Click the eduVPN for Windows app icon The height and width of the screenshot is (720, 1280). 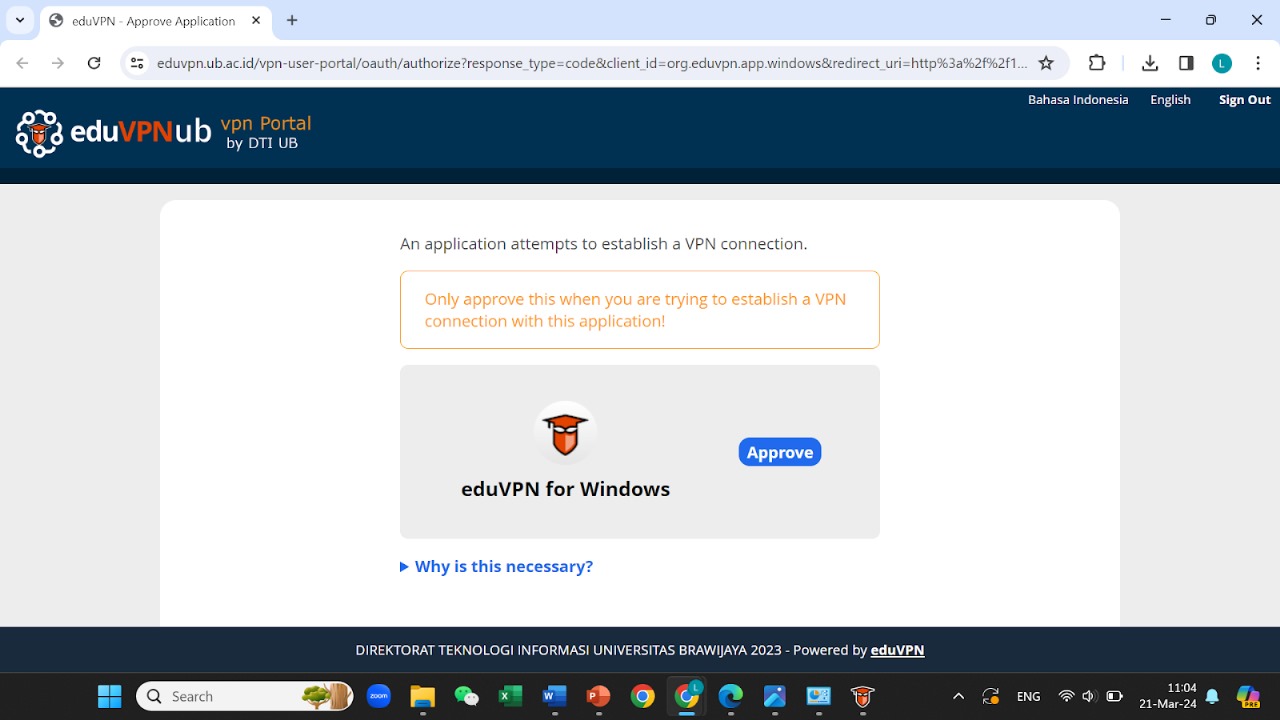(x=565, y=433)
